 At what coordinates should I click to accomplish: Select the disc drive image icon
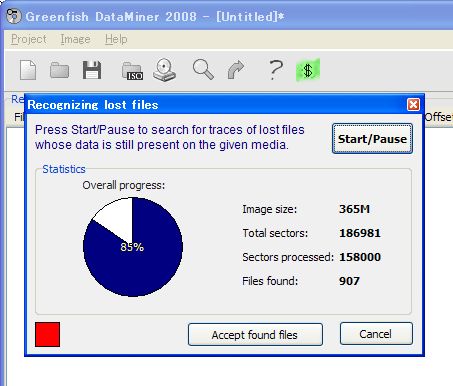(x=165, y=70)
